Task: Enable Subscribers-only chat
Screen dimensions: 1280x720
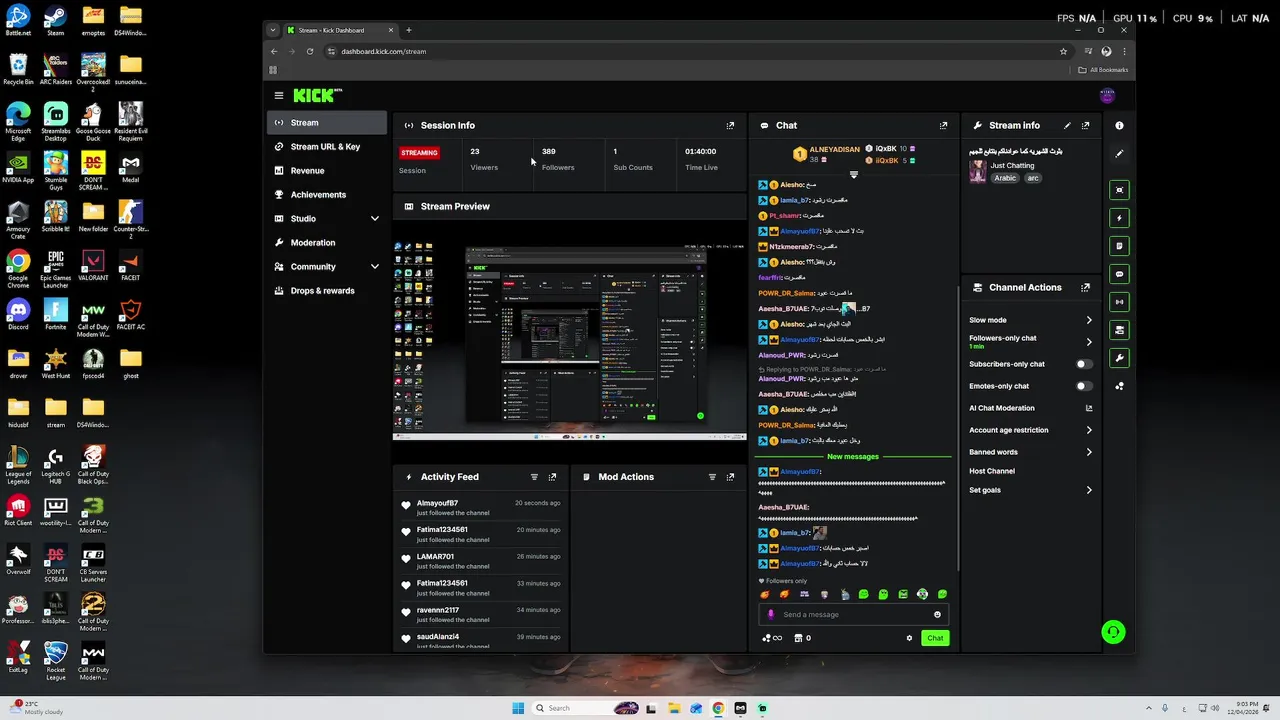Action: (x=1083, y=365)
